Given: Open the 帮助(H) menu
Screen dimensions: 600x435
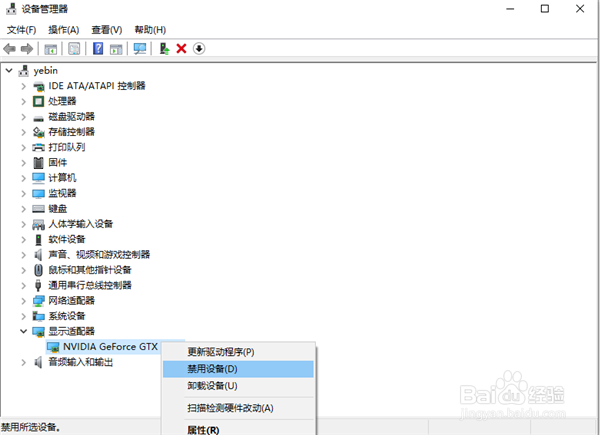Looking at the screenshot, I should pos(150,30).
